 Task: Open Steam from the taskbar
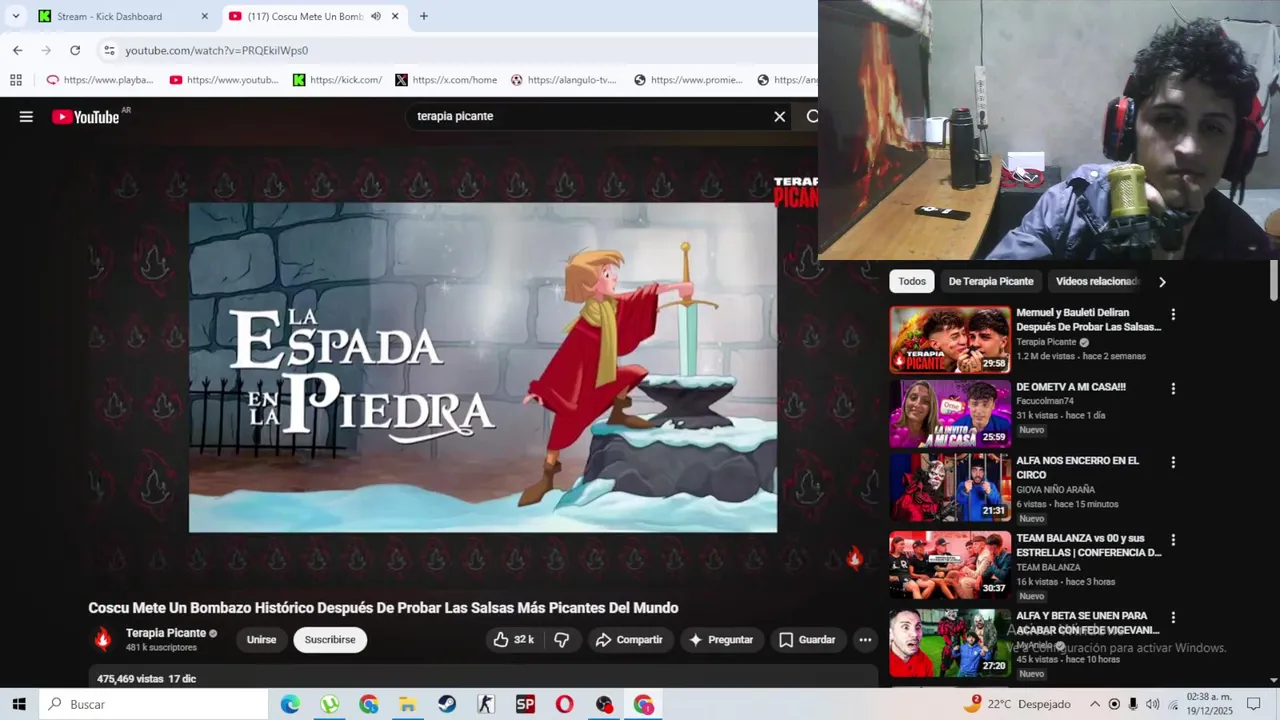447,705
